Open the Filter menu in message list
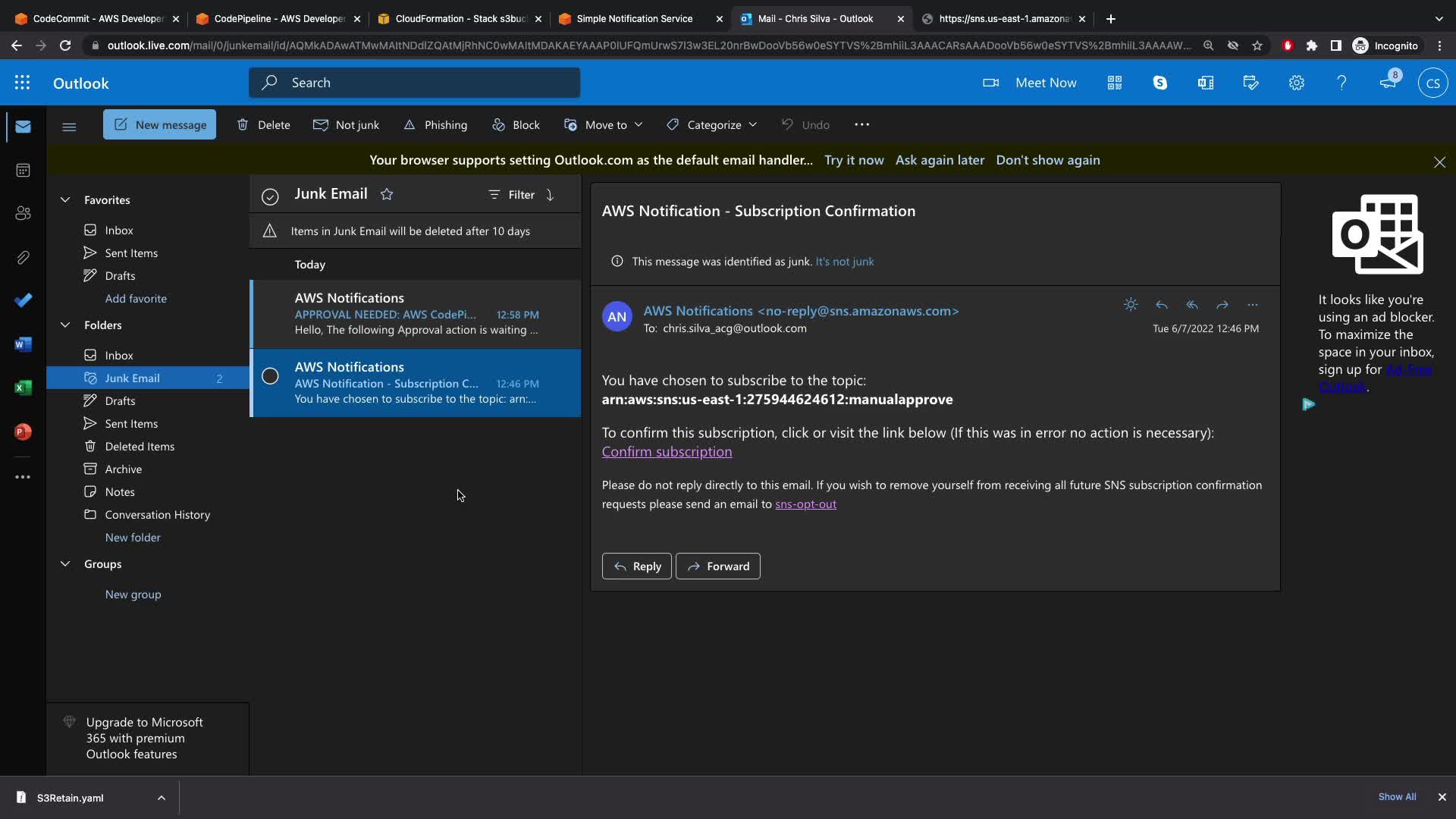Image resolution: width=1456 pixels, height=819 pixels. [x=512, y=195]
